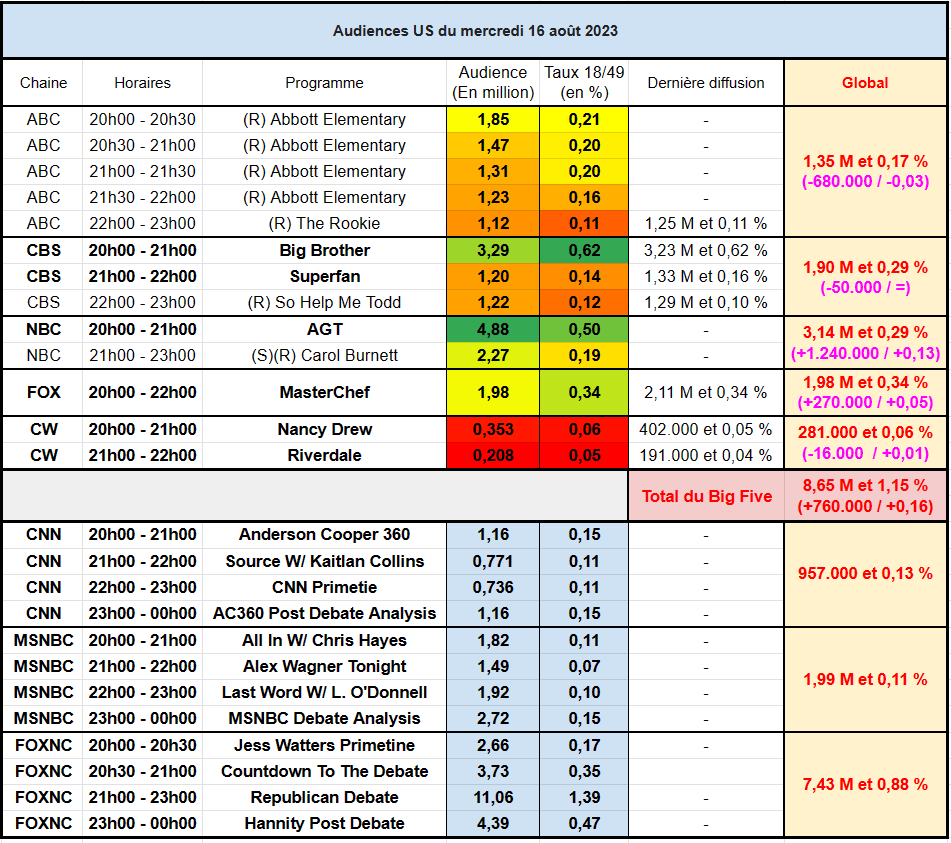The image size is (951, 843).
Task: Click the red "Global" header cell
Action: click(x=865, y=83)
